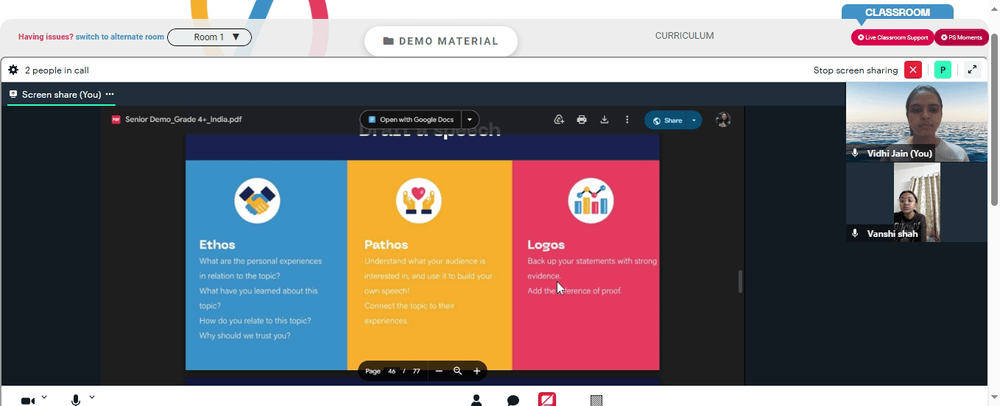Image resolution: width=1000 pixels, height=406 pixels.
Task: Open the chat bubble icon
Action: click(x=513, y=400)
